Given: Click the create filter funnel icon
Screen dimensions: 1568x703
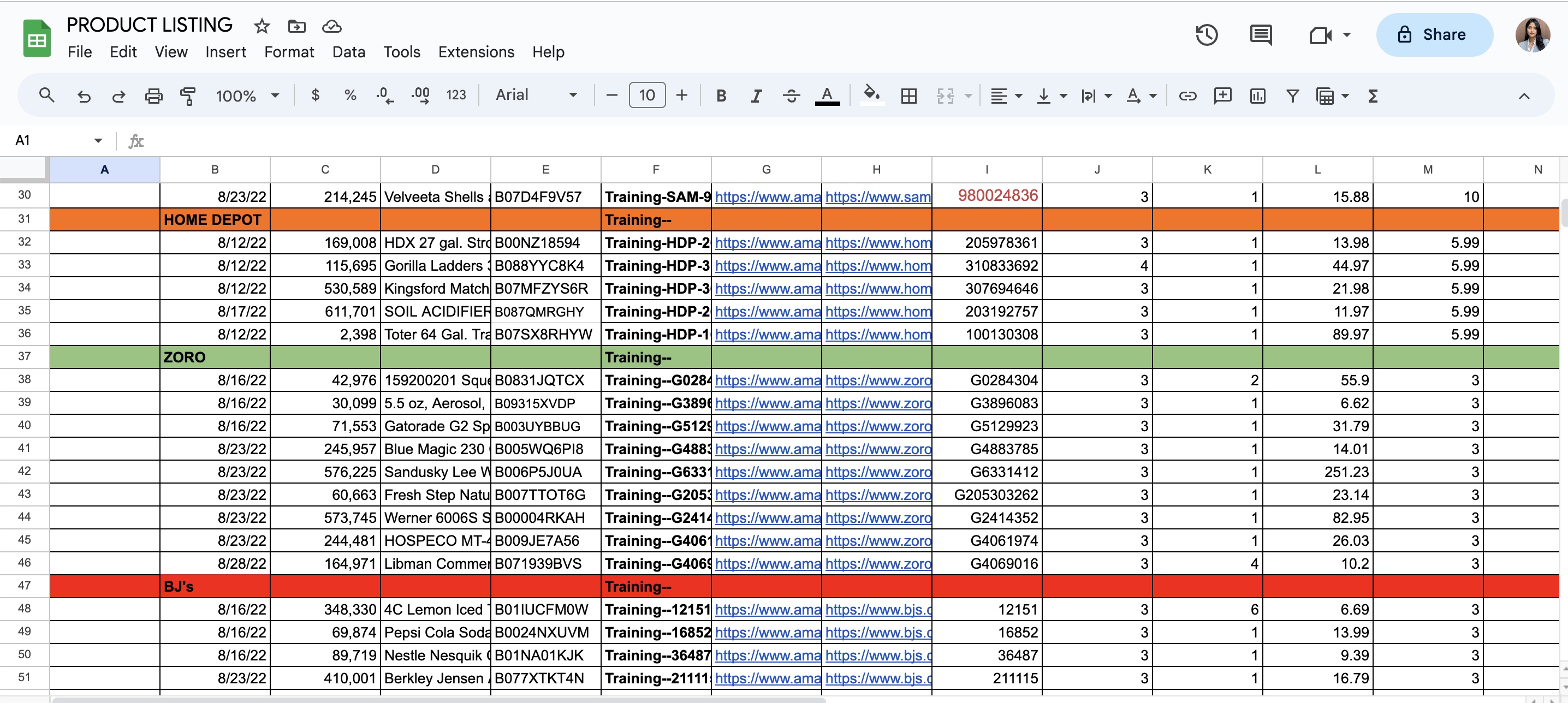Looking at the screenshot, I should tap(1292, 96).
